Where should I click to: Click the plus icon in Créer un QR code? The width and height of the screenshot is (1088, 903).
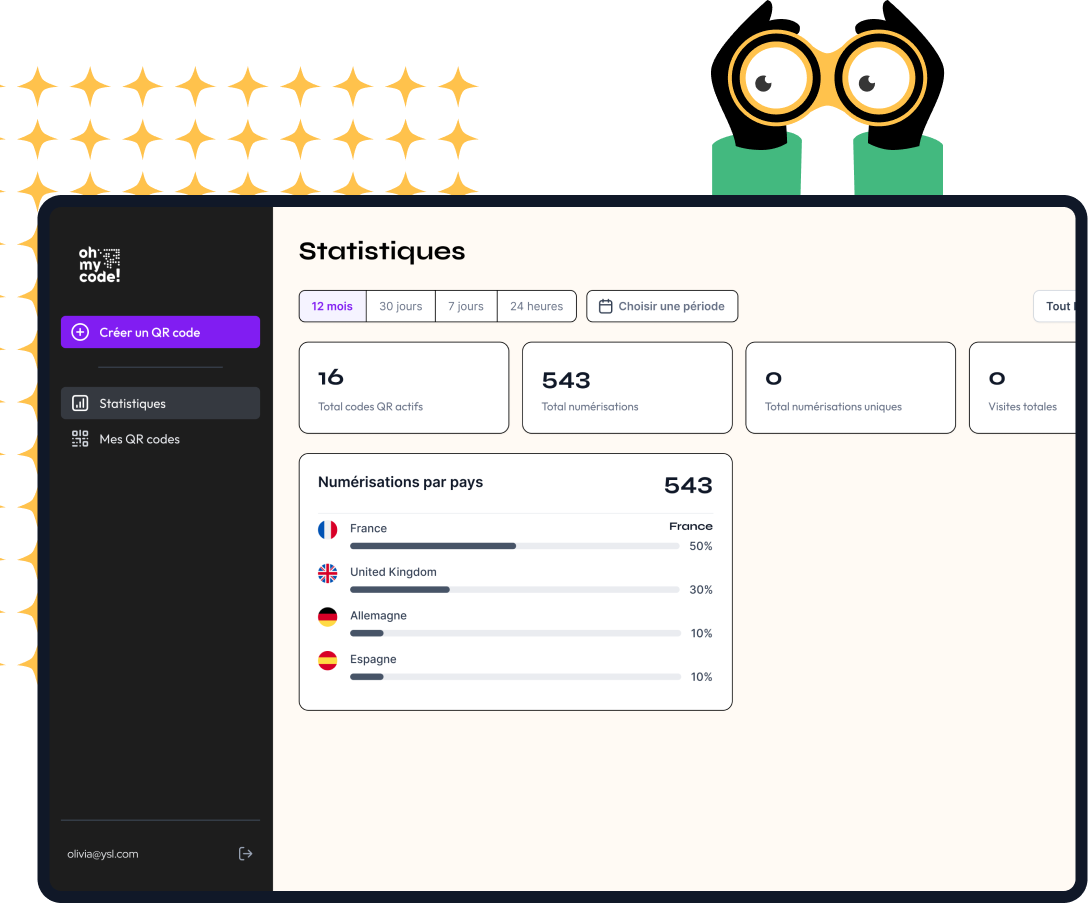coord(81,332)
